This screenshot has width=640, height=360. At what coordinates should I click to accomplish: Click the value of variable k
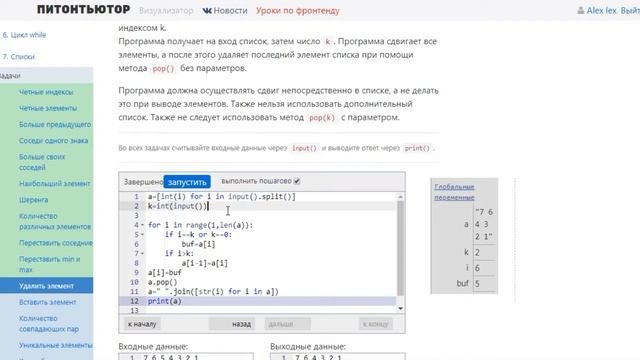(x=477, y=253)
